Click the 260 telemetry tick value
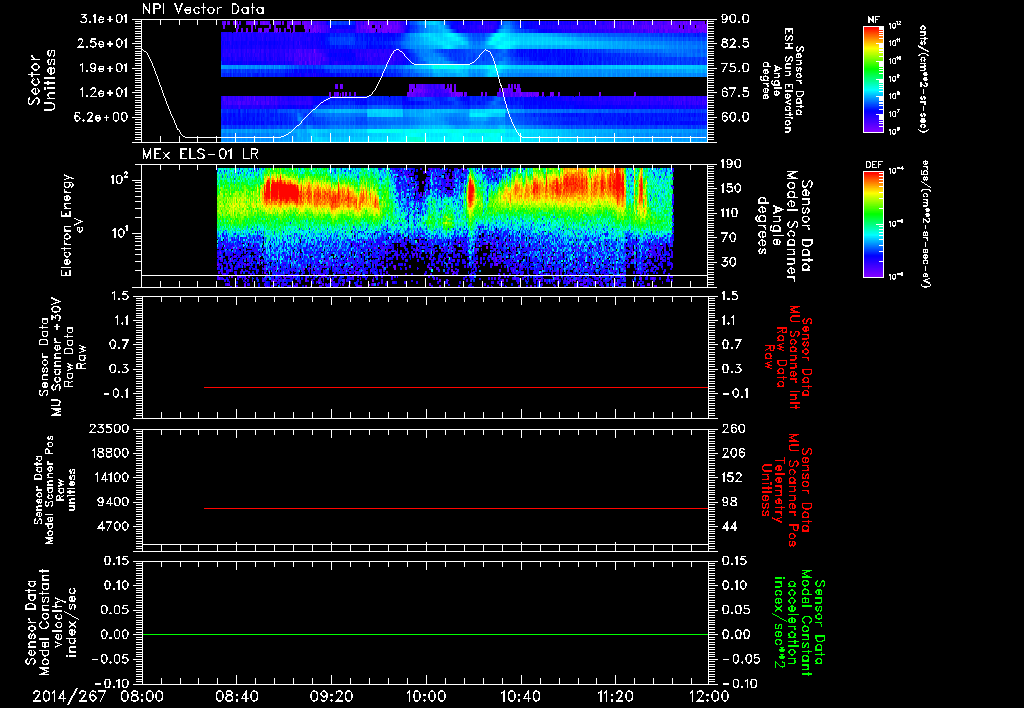 [x=732, y=429]
